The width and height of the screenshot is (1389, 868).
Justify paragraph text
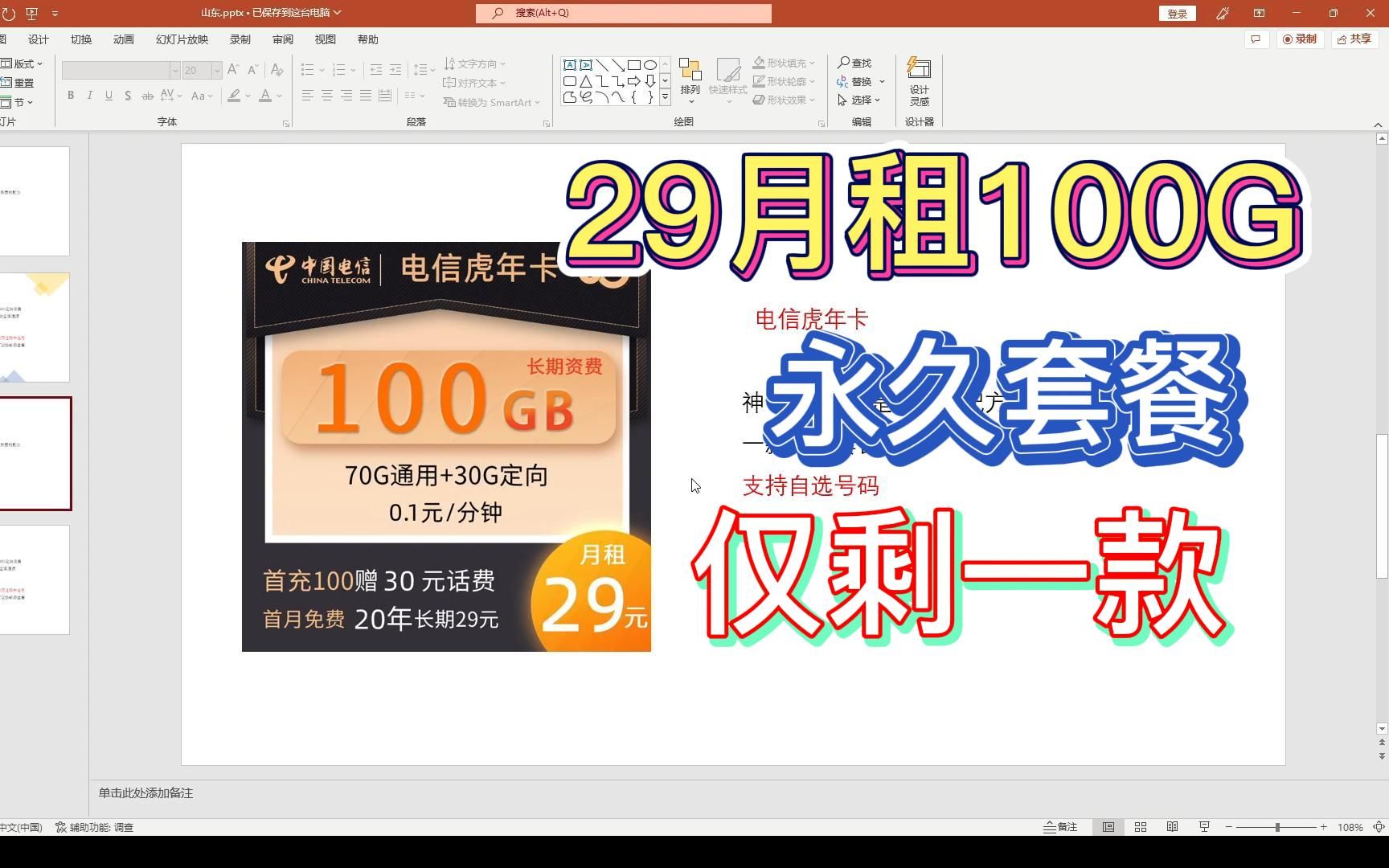[x=366, y=96]
